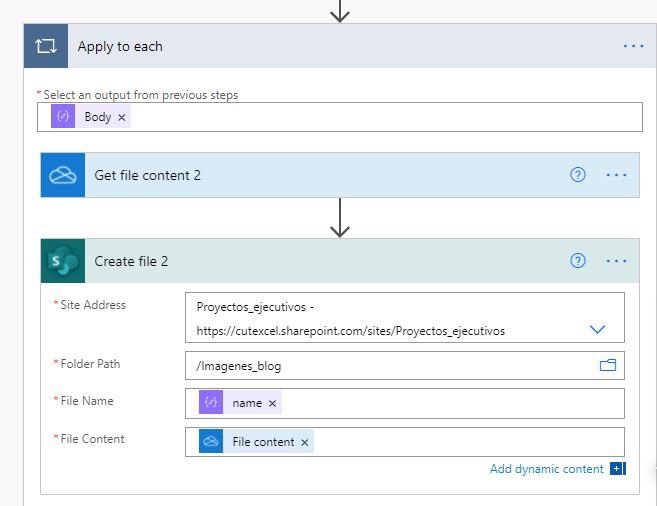
Task: Click the File Content label
Action: (x=92, y=439)
